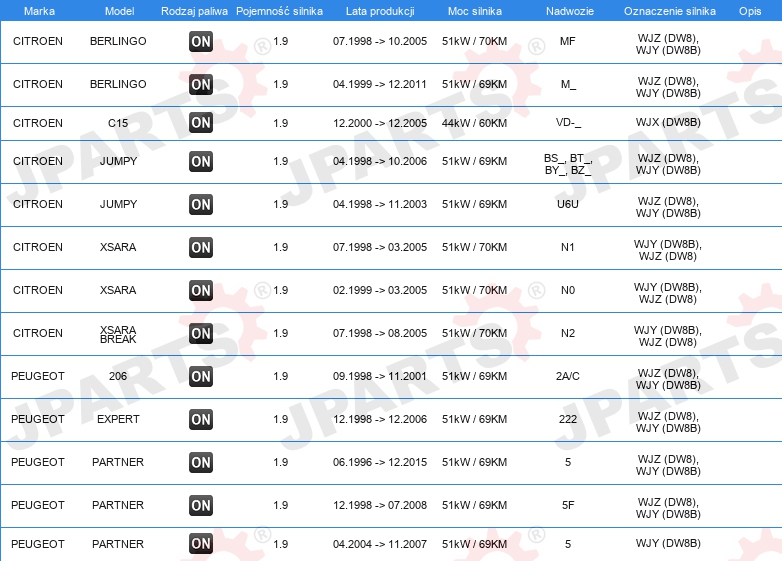This screenshot has height=561, width=782.
Task: Click the date range 12.1998 -> 12.2006
Action: coord(380,419)
